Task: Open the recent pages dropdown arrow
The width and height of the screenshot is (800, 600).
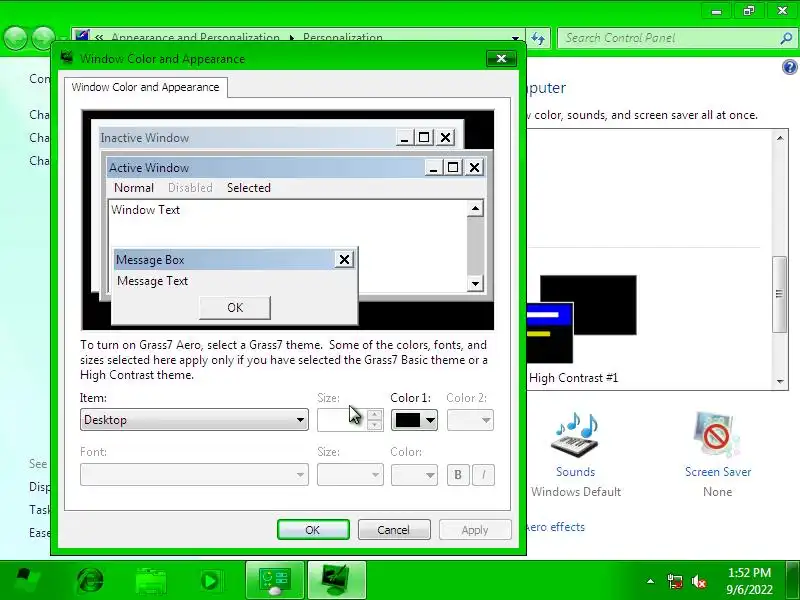Action: (62, 39)
